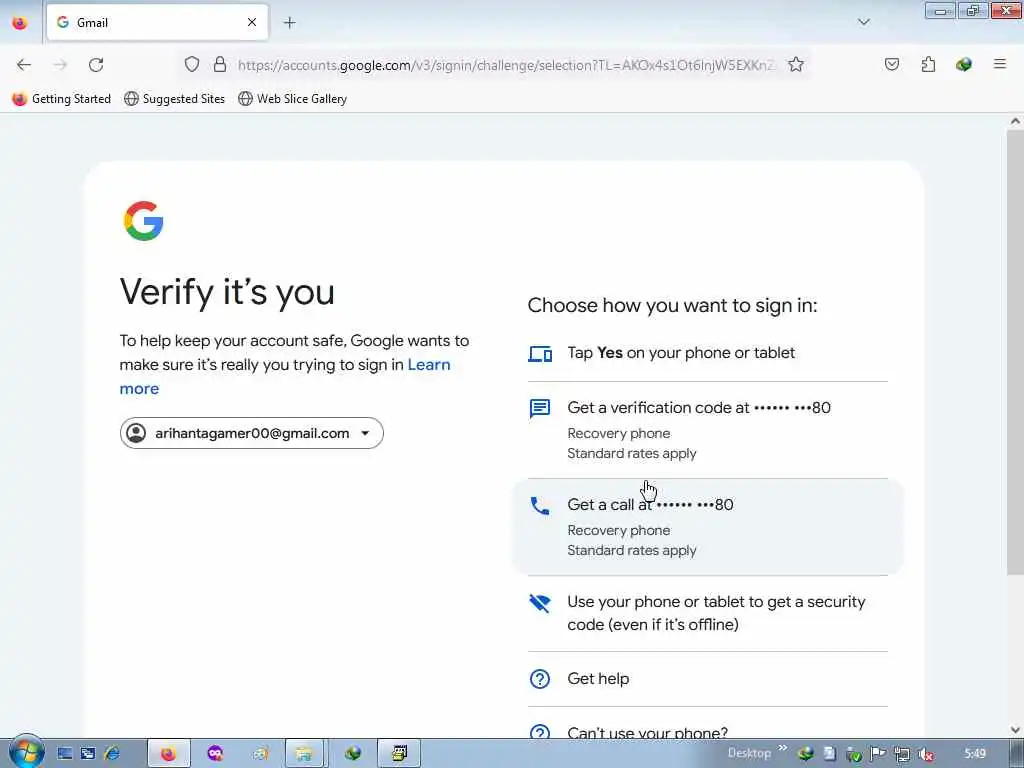Open the Web Slice Gallery bookmark
Screen dimensions: 1024x768
pos(293,99)
